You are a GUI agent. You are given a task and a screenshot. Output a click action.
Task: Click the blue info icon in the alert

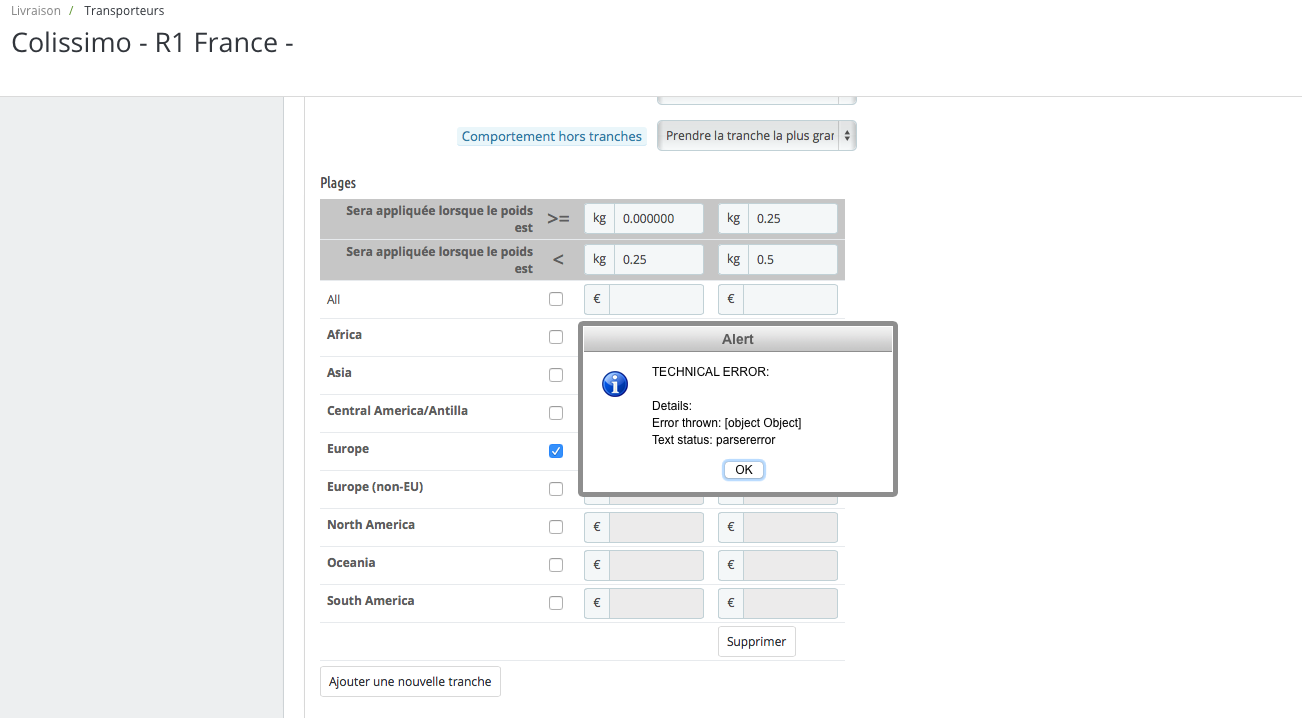[615, 383]
